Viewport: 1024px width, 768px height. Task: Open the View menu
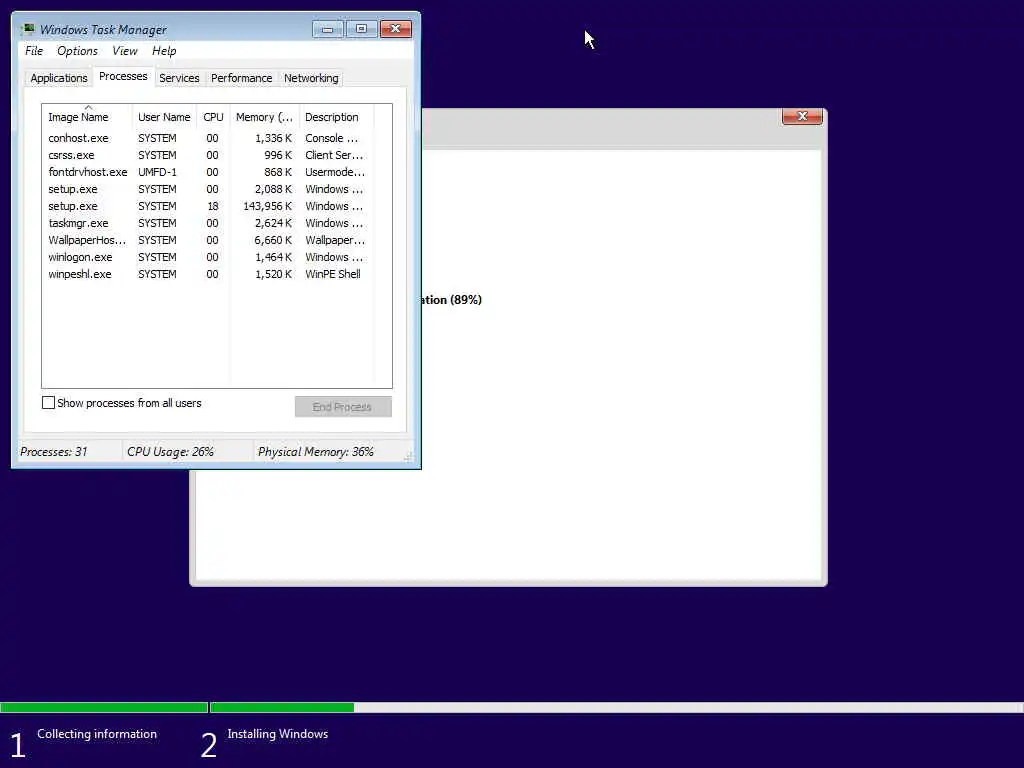pos(125,51)
